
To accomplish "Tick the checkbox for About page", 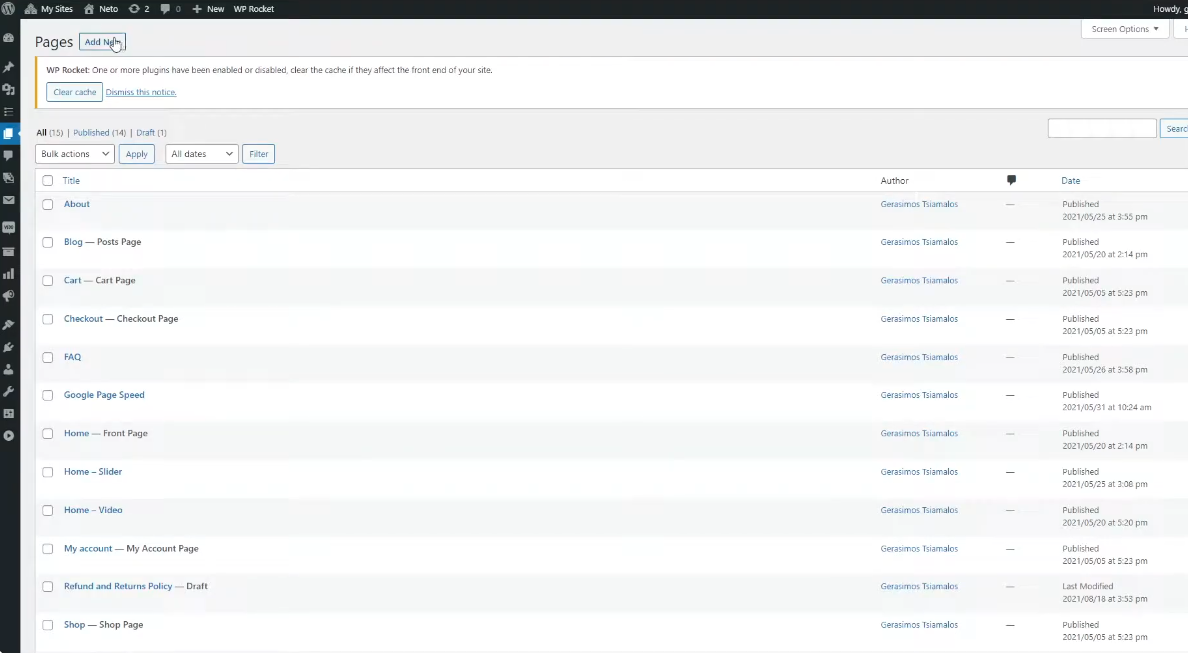I will click(x=47, y=204).
